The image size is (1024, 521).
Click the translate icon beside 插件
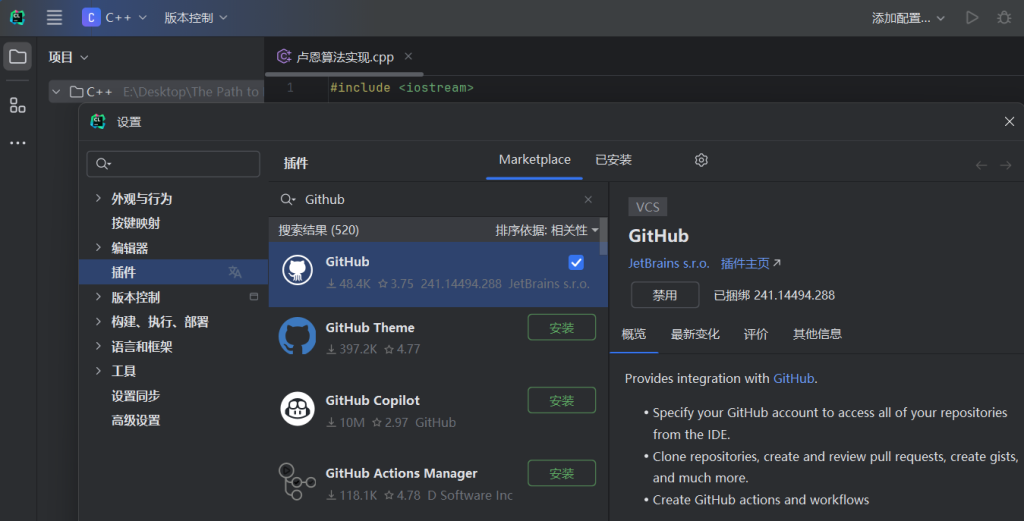235,272
